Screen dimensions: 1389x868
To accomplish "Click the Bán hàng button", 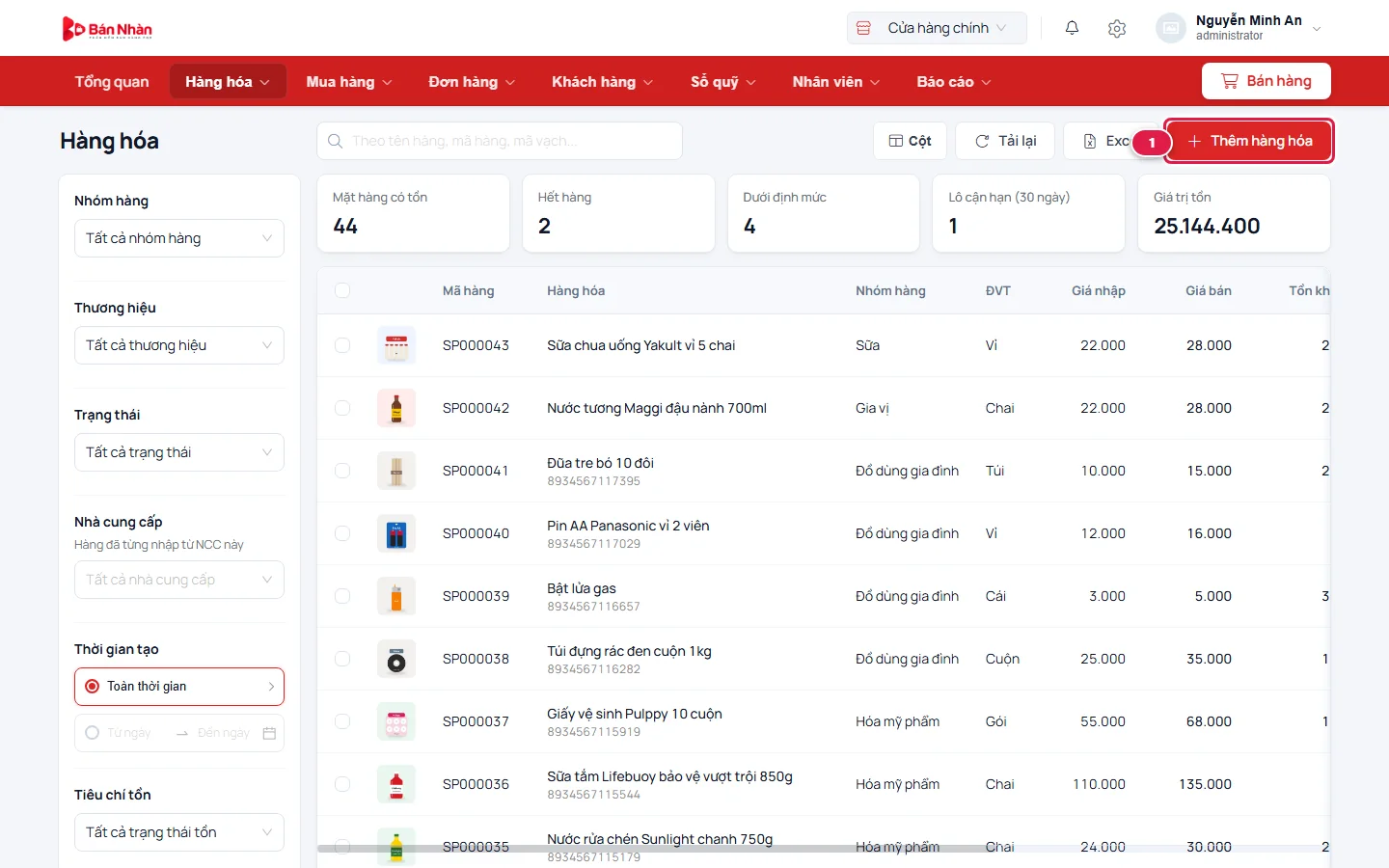I will click(1266, 81).
